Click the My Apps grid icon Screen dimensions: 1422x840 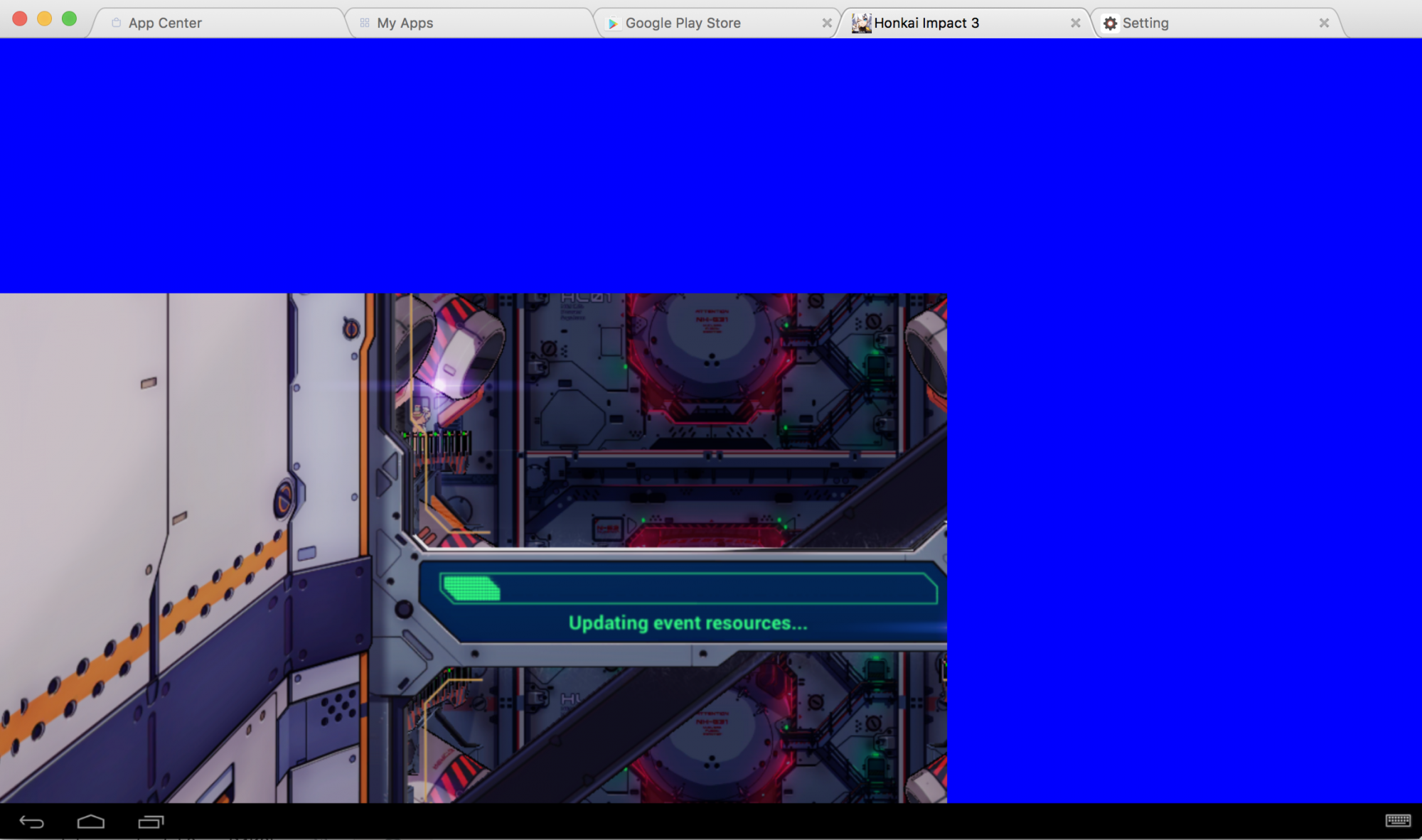365,23
